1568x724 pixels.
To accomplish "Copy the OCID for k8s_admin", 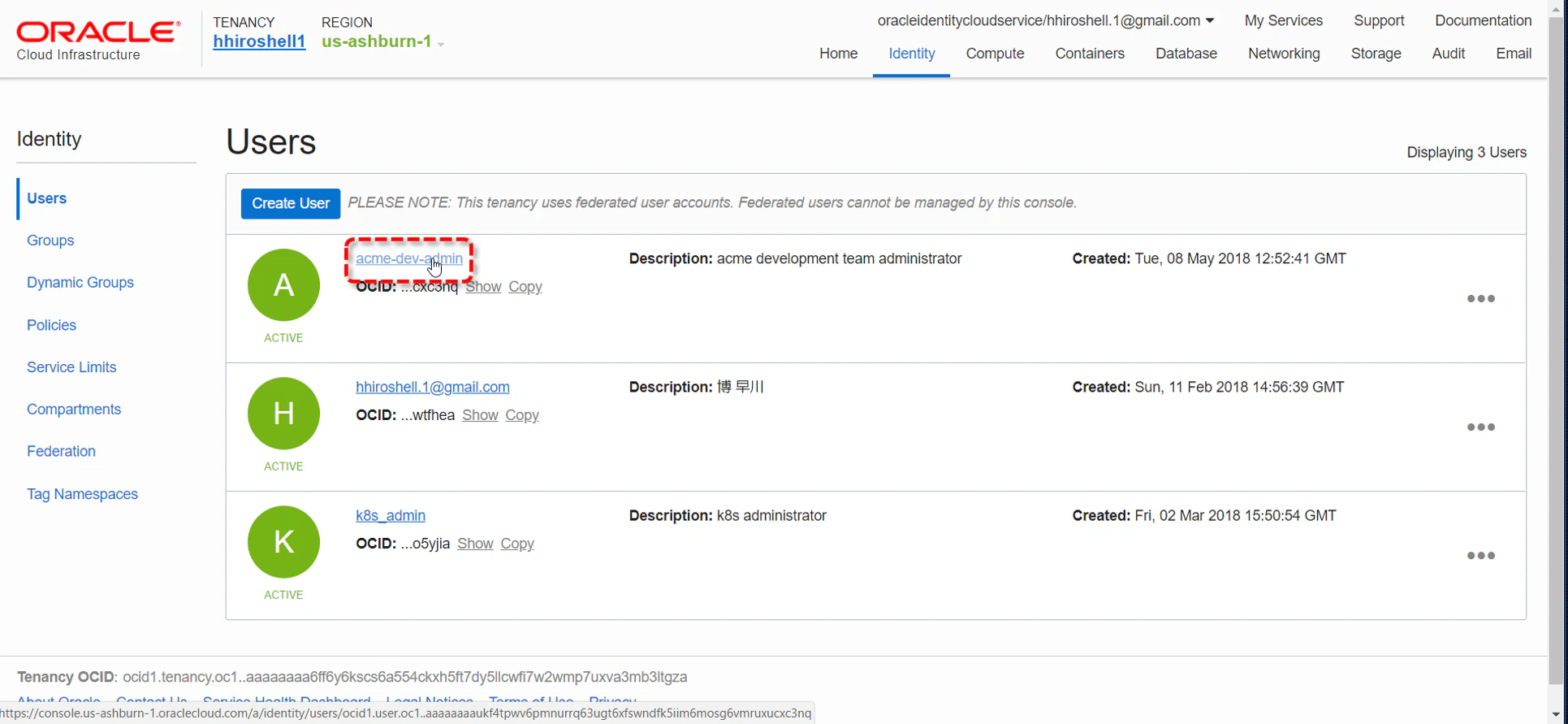I will pos(517,544).
